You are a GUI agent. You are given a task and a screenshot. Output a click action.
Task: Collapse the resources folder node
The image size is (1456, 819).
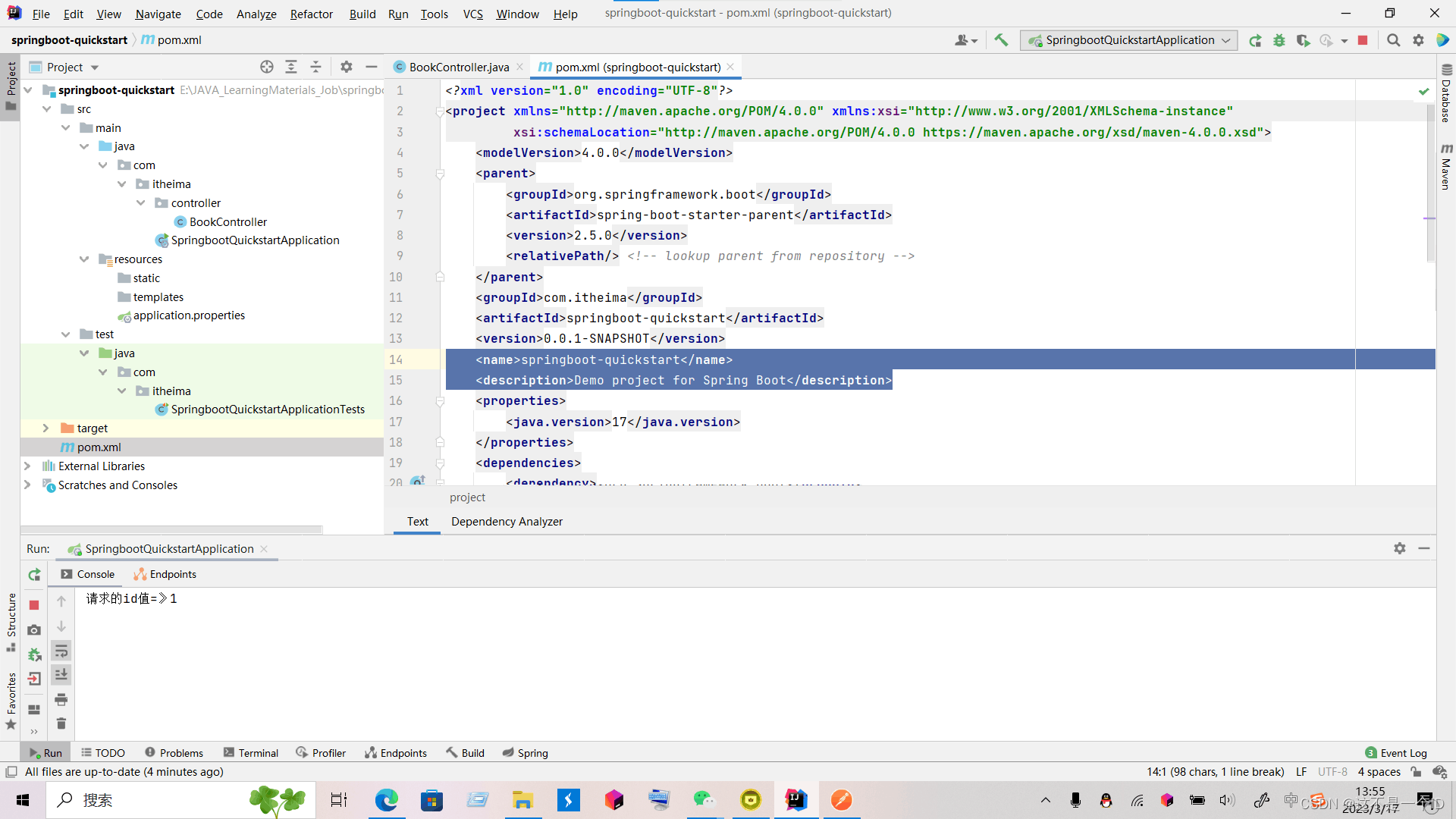click(84, 259)
